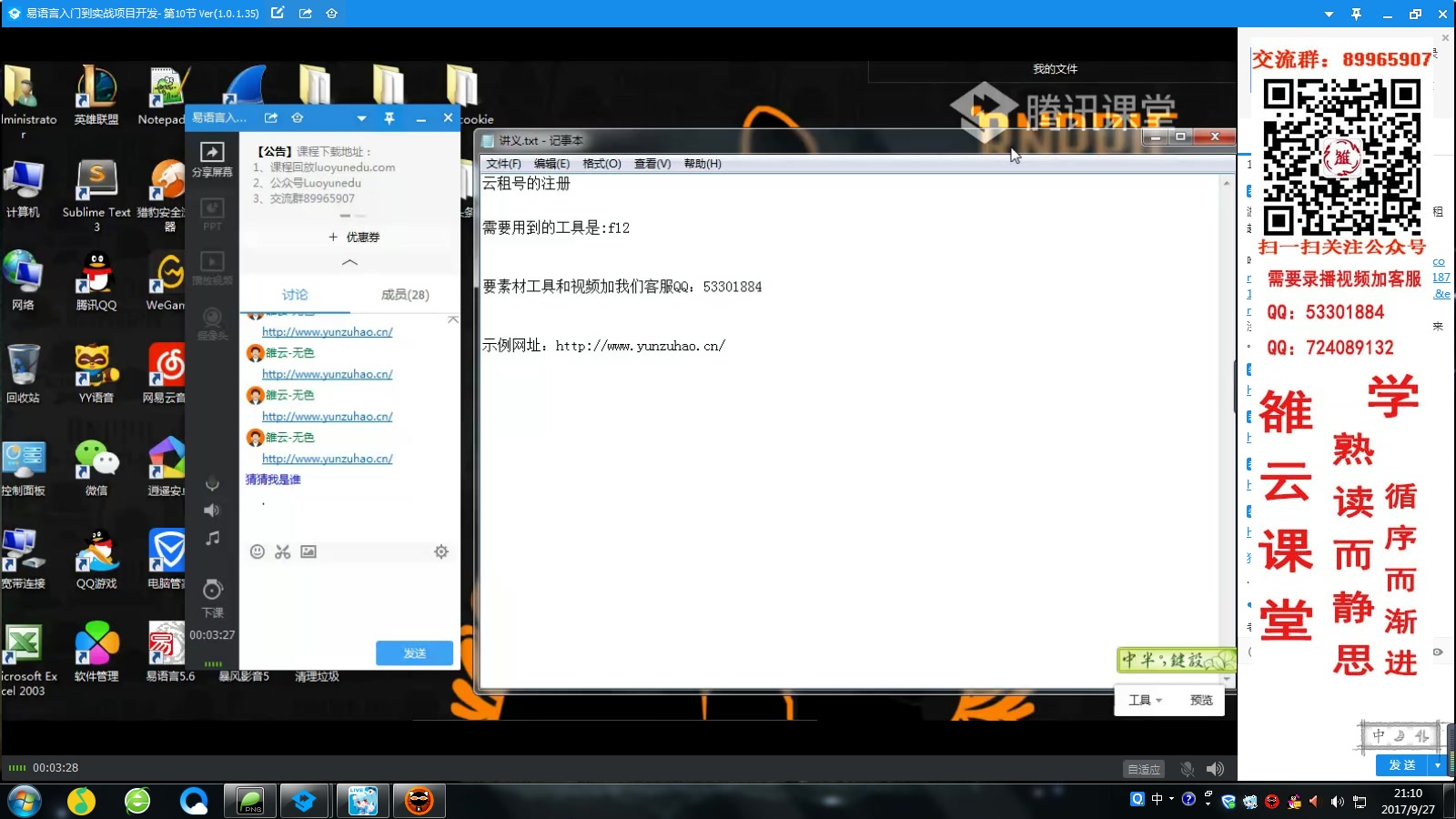Click the settings icon in player title bar
Viewport: 1456px width, 819px height.
coord(331,13)
